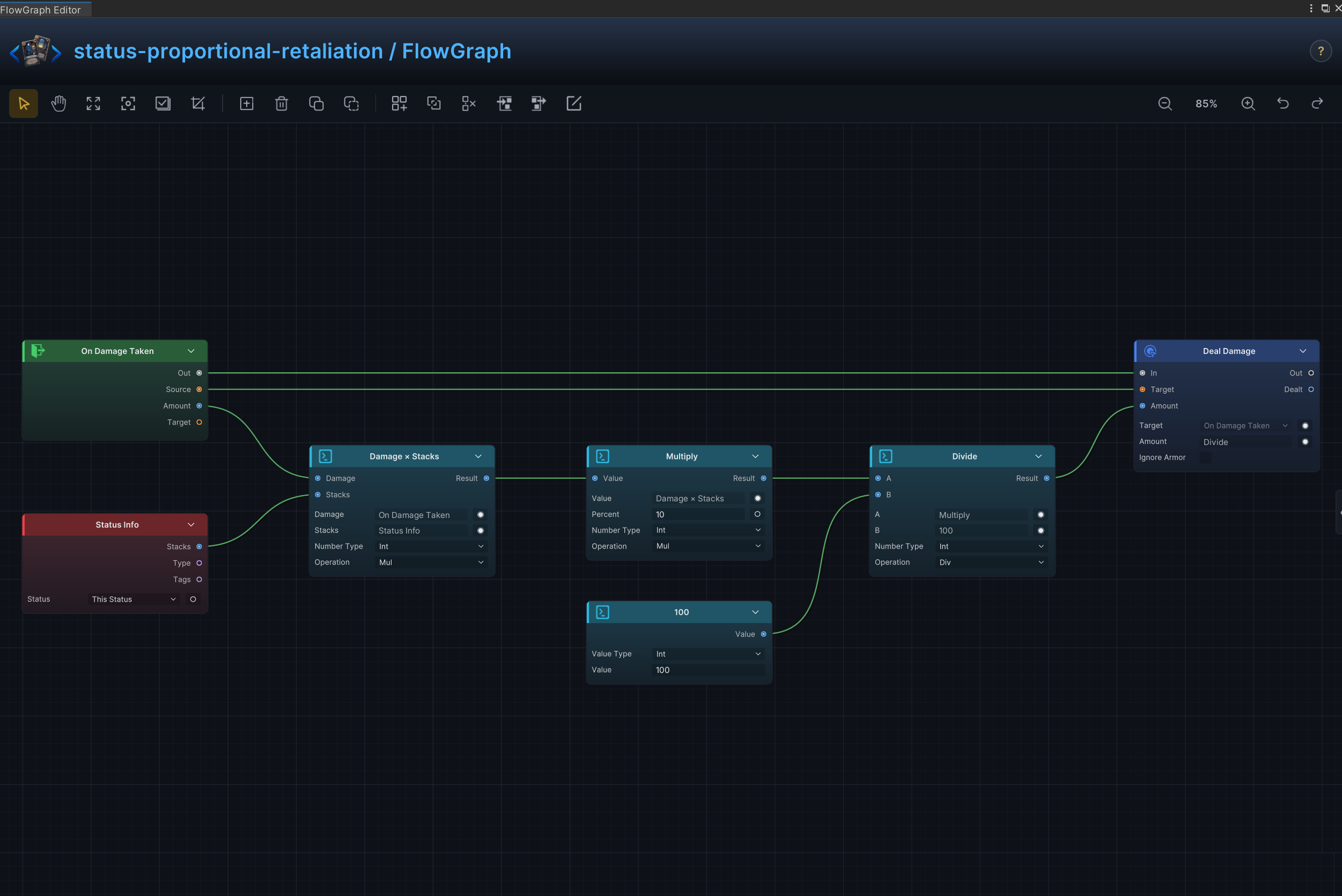Click the Deal Damage node target icon
This screenshot has width=1342, height=896.
click(1151, 351)
